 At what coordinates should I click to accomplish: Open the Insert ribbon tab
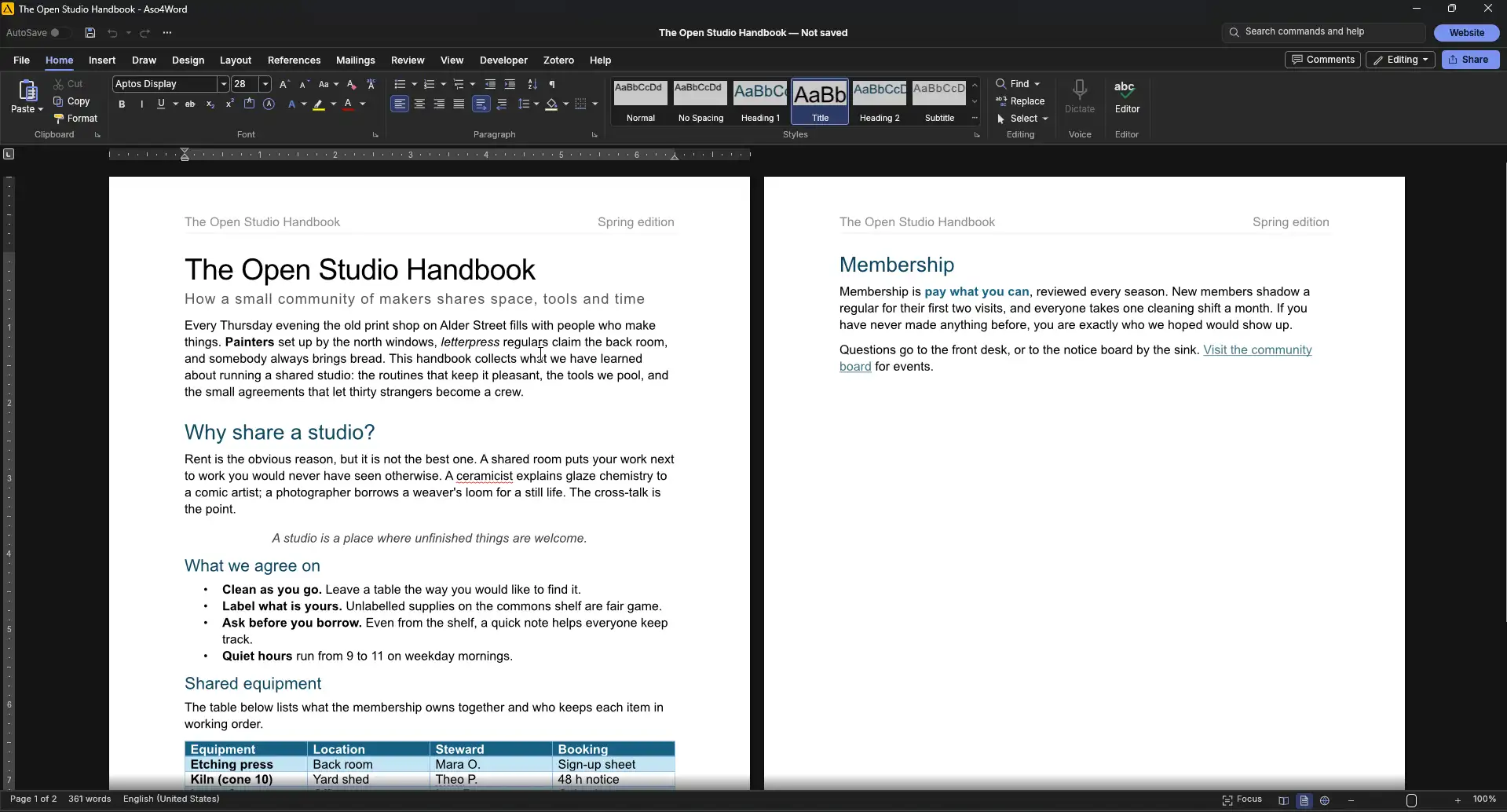[102, 60]
